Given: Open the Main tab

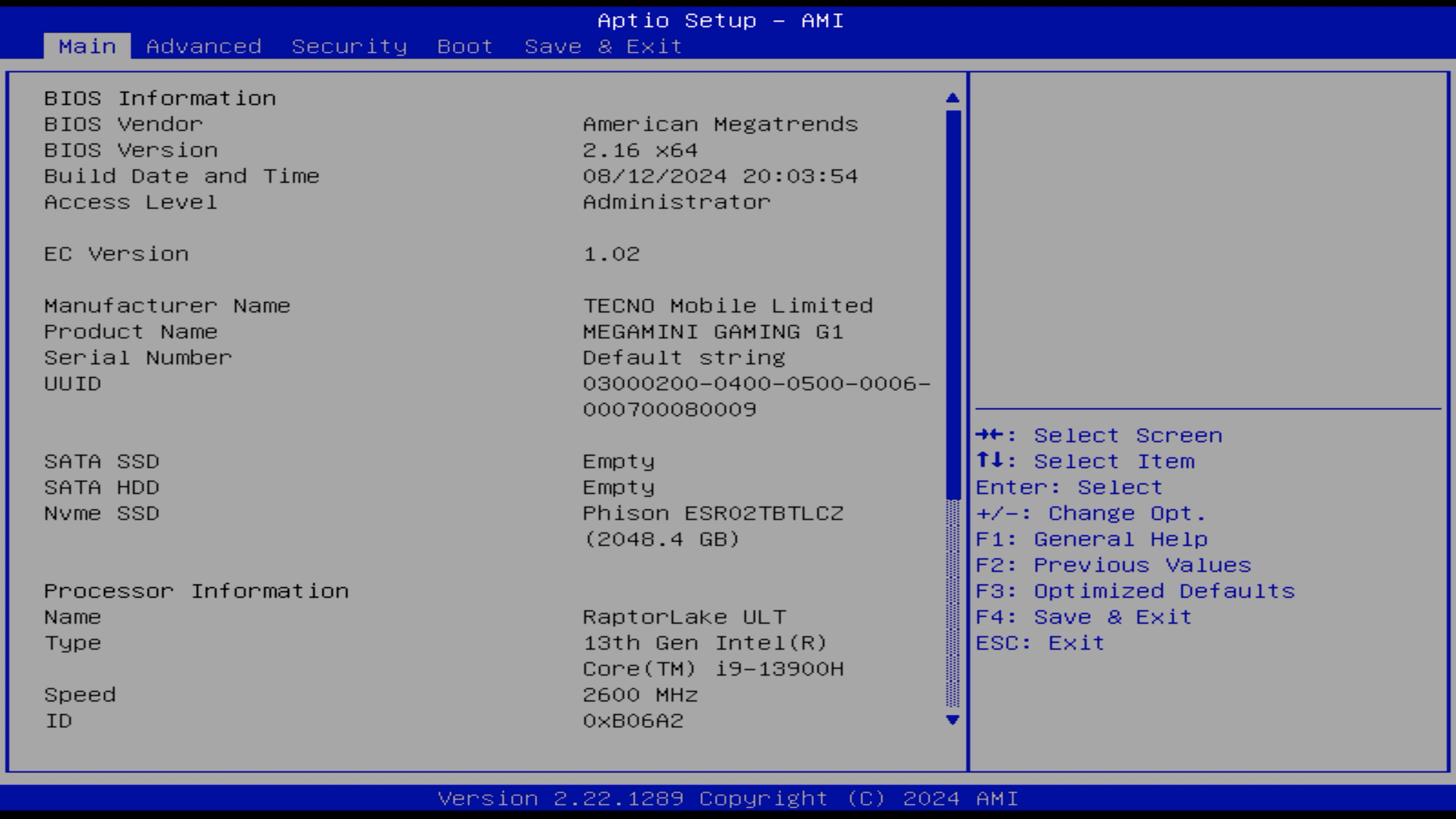Looking at the screenshot, I should (x=87, y=46).
